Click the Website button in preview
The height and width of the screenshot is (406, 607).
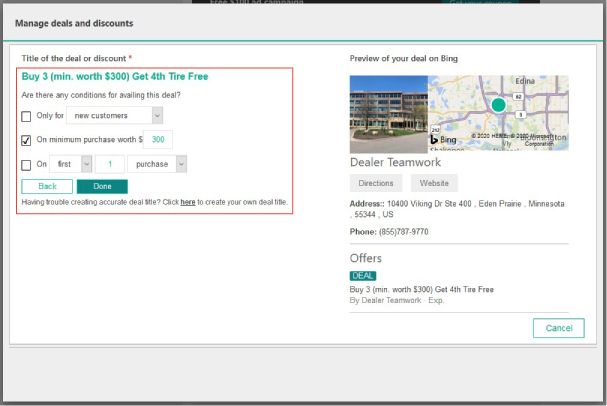(x=434, y=183)
